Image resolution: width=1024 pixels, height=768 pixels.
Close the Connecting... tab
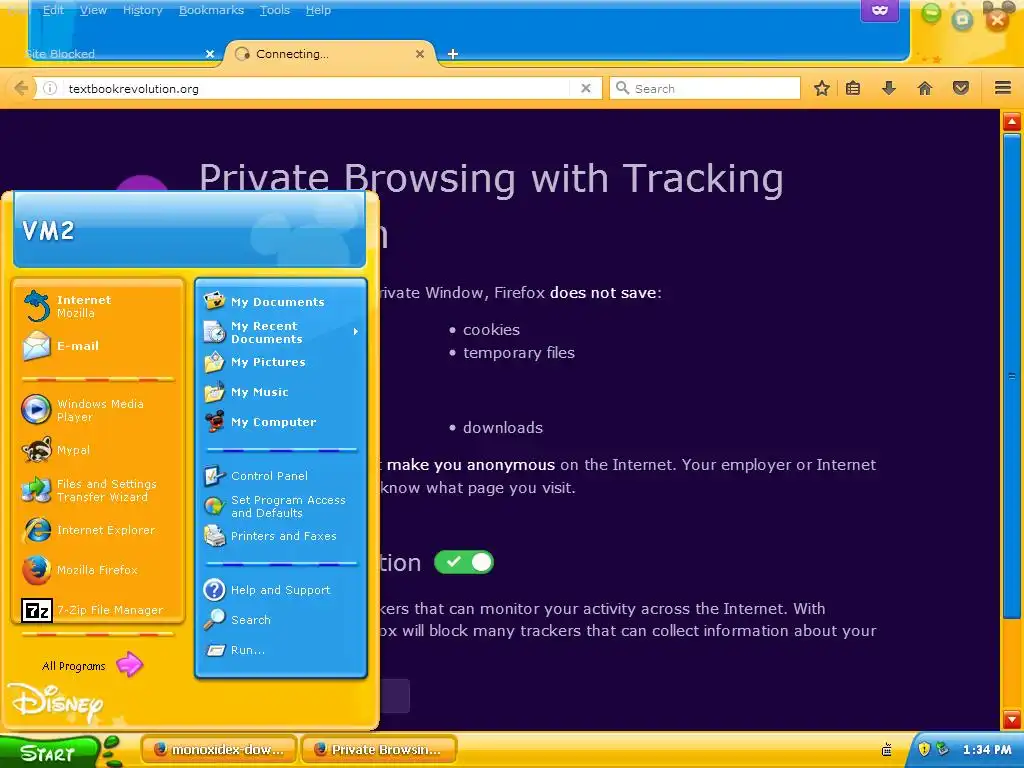click(420, 54)
